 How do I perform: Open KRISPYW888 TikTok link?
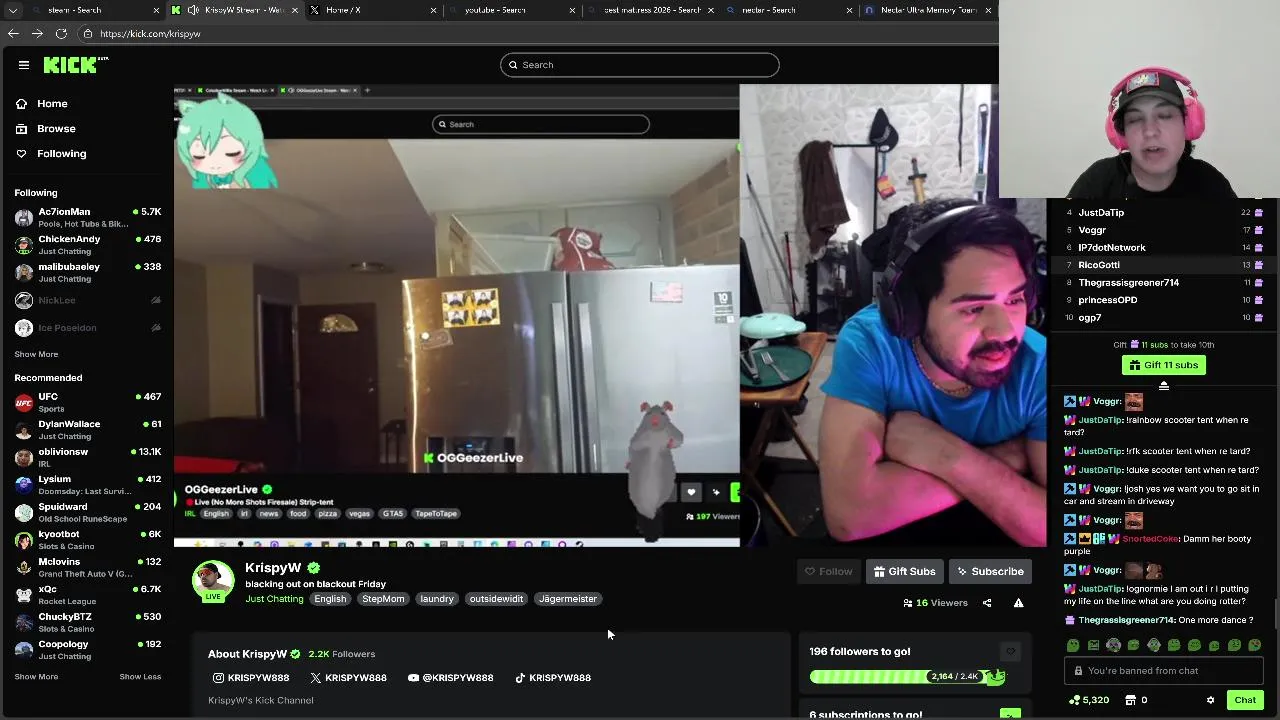point(553,678)
